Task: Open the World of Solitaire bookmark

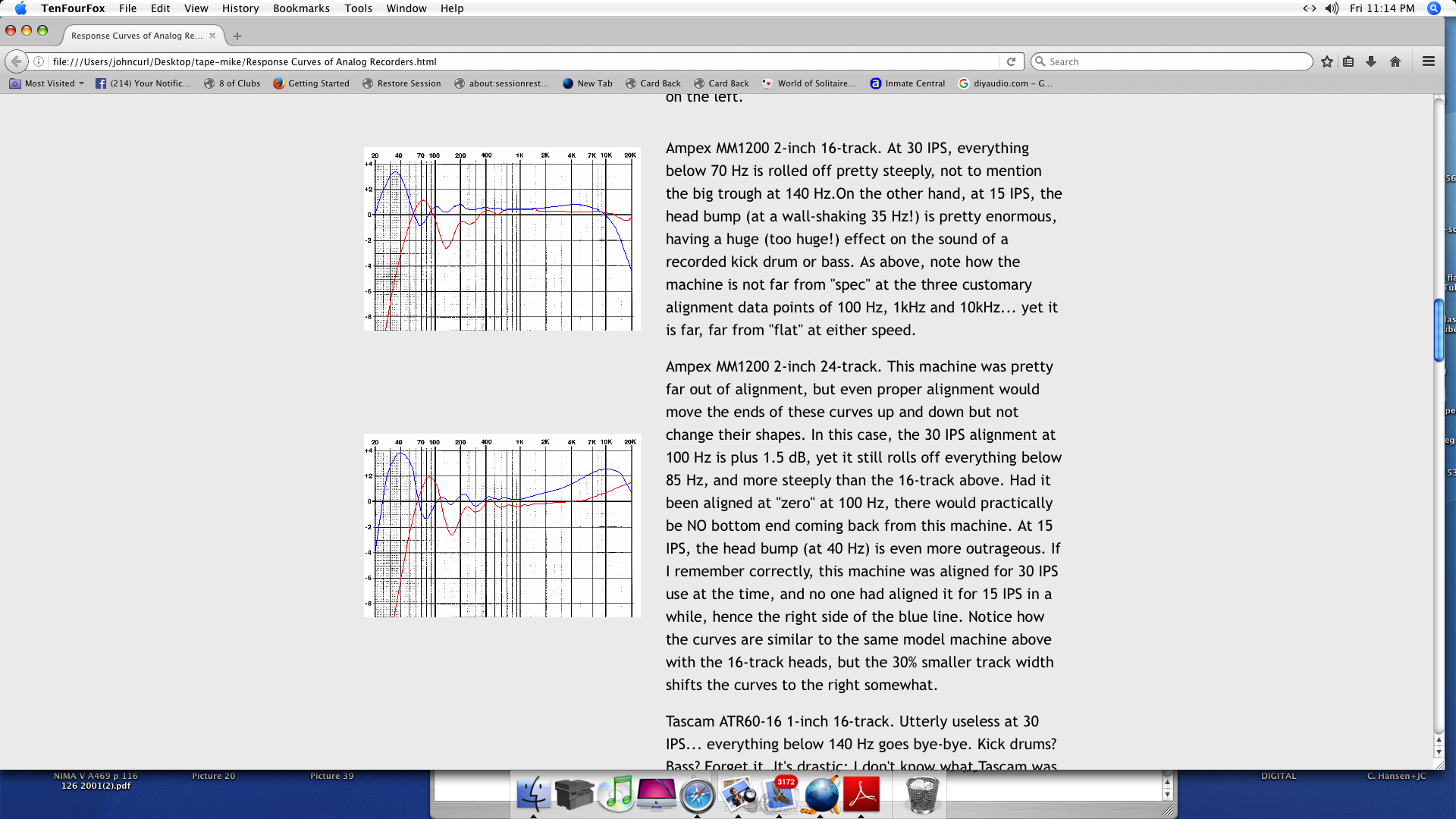Action: coord(809,83)
